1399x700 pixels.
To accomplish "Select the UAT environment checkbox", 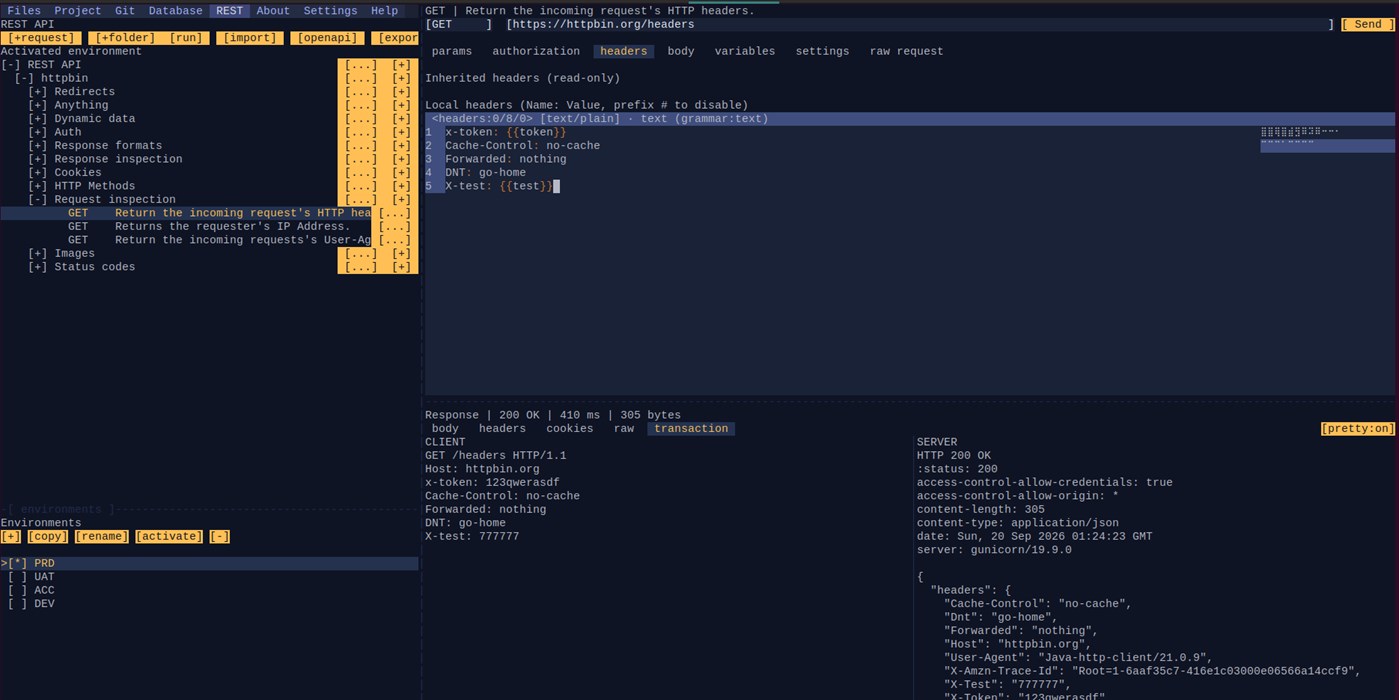I will pos(17,577).
